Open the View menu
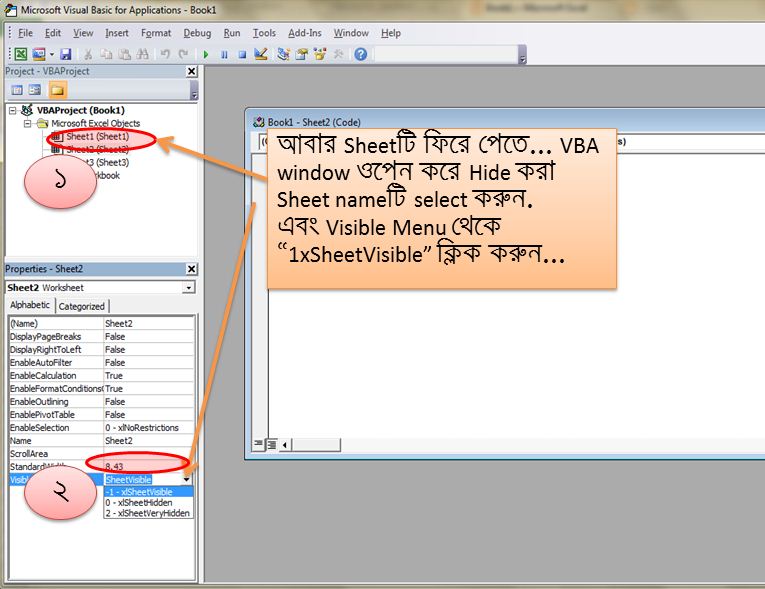765x589 pixels. (x=83, y=33)
